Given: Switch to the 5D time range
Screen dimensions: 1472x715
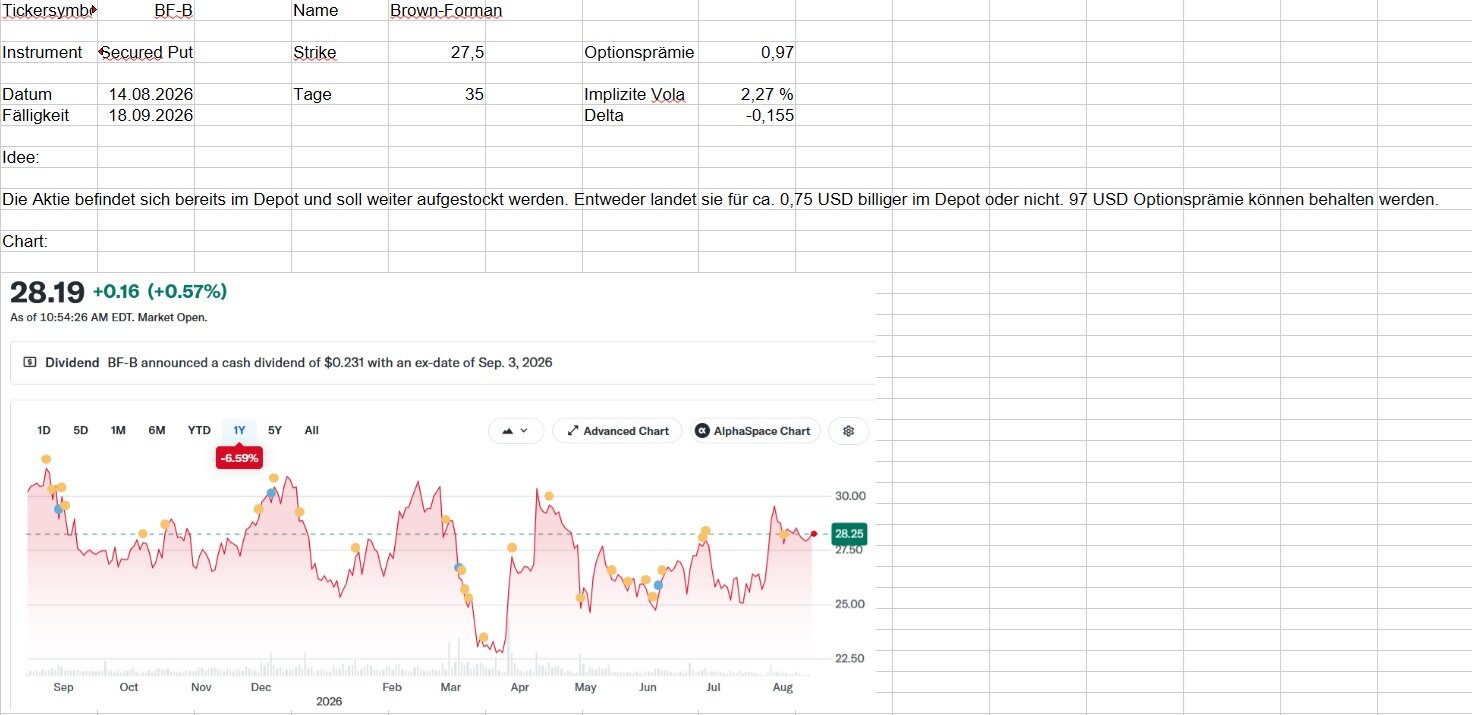Looking at the screenshot, I should [81, 430].
